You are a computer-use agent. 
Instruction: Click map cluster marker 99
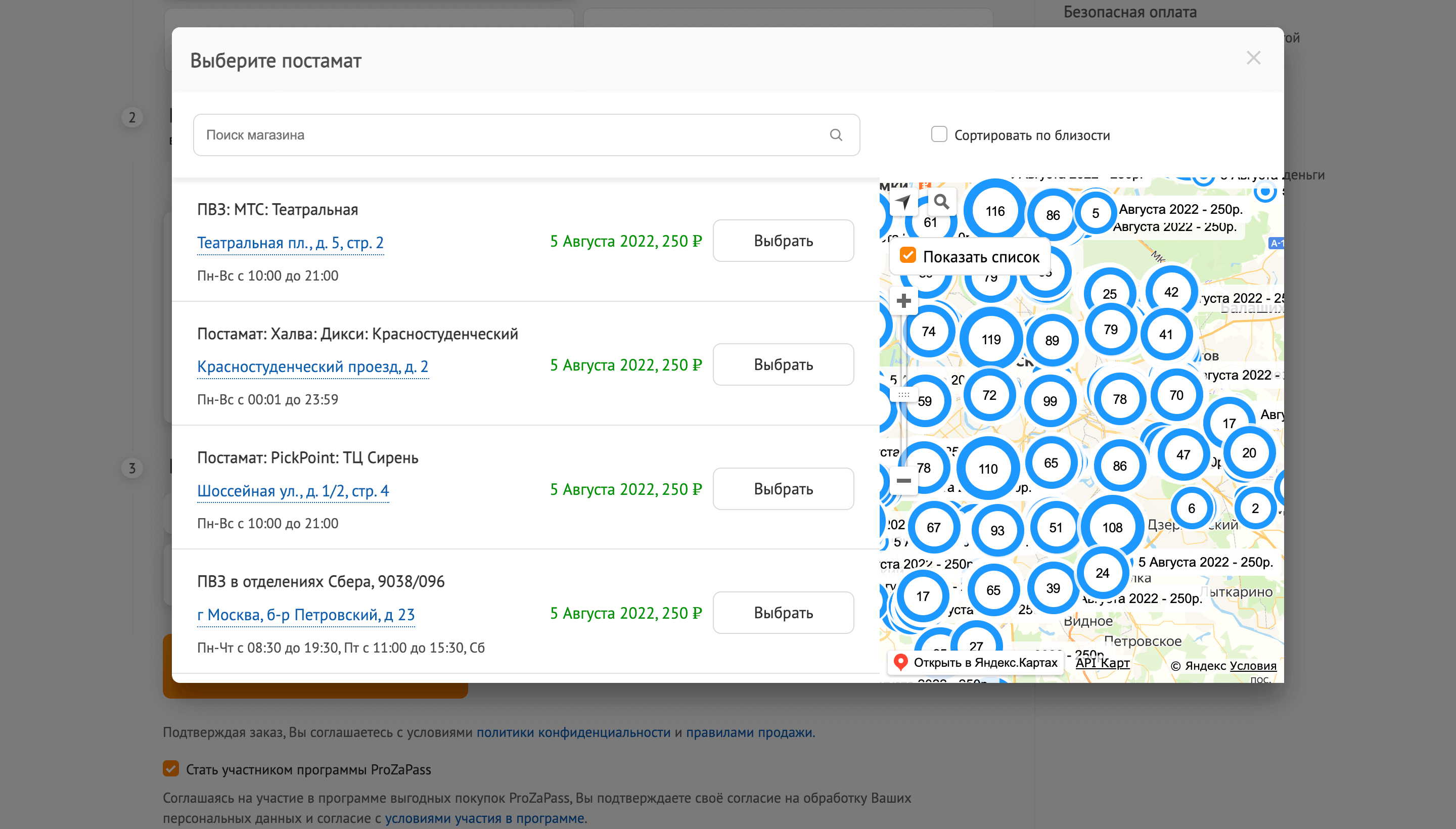point(1050,401)
